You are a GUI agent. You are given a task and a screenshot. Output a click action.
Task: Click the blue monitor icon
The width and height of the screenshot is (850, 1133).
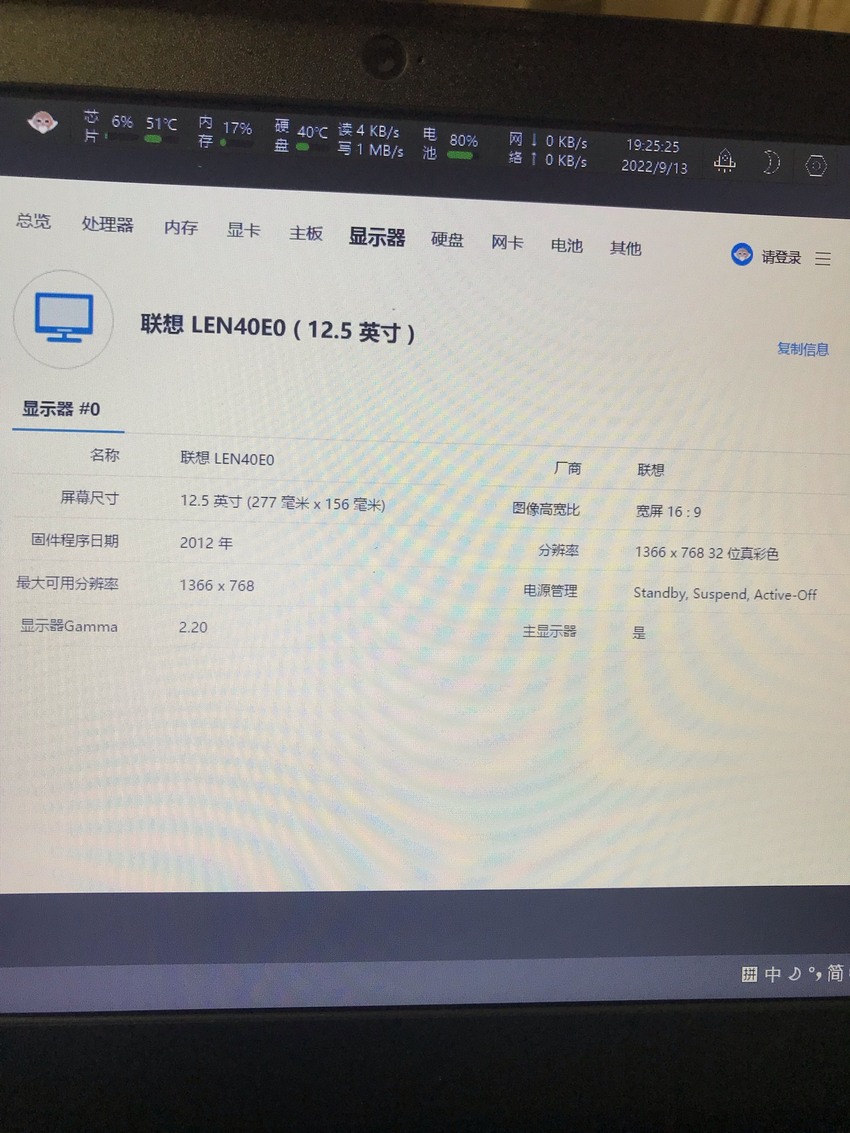point(64,319)
